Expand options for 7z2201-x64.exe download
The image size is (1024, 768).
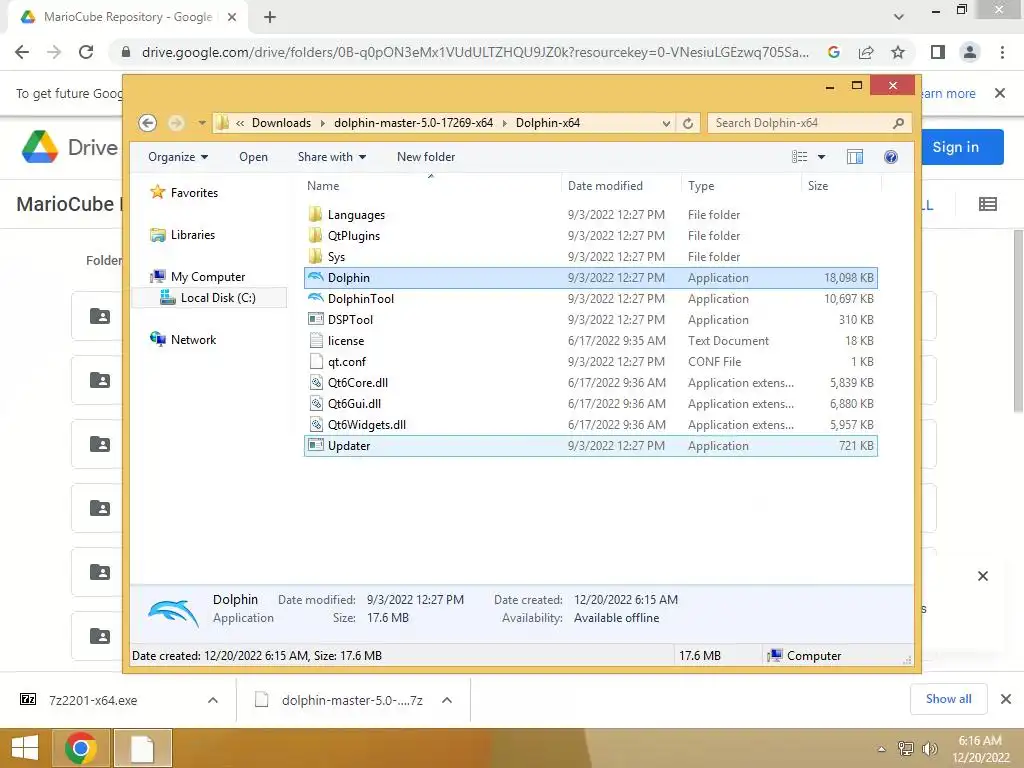pyautogui.click(x=213, y=700)
